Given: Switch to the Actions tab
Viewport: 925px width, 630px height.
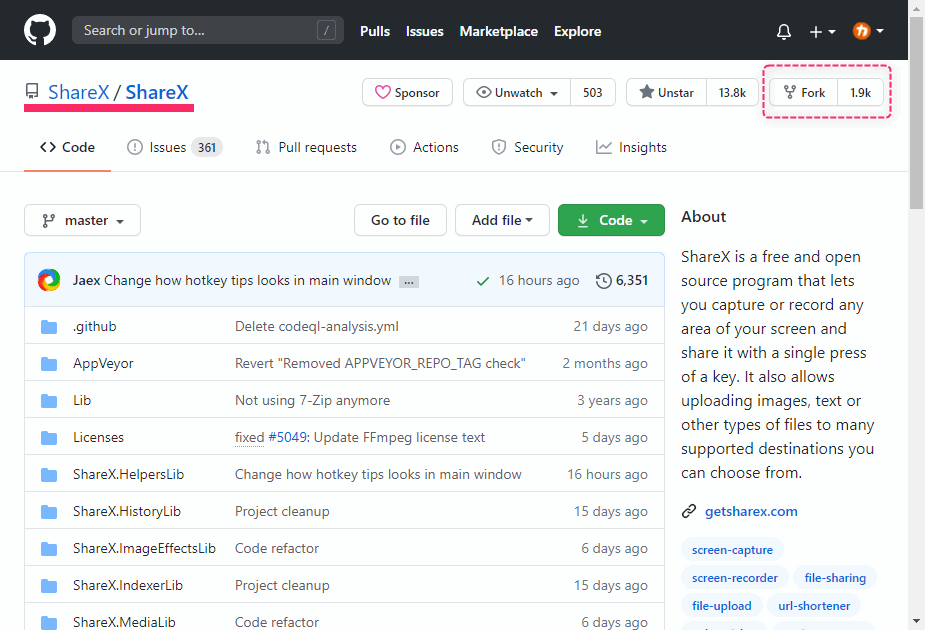Looking at the screenshot, I should pyautogui.click(x=424, y=147).
